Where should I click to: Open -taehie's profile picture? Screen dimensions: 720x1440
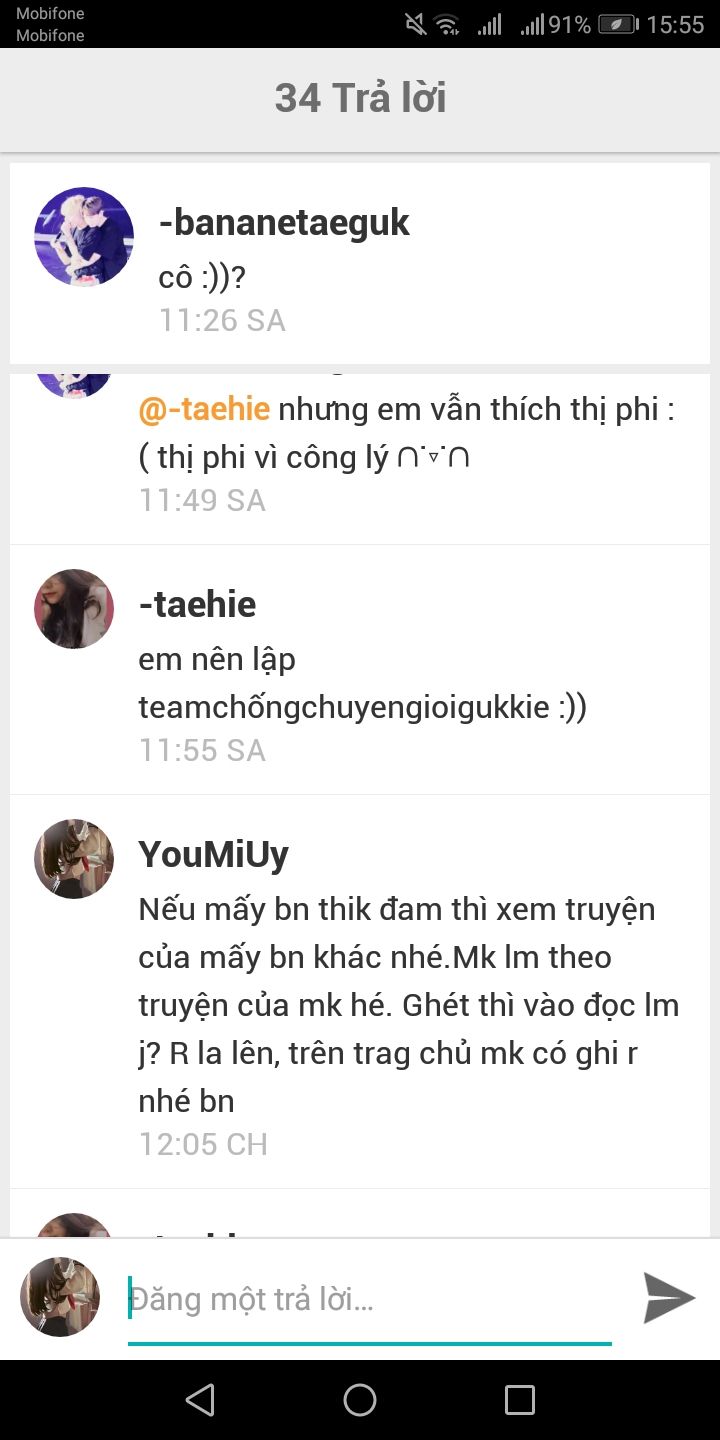coord(74,609)
